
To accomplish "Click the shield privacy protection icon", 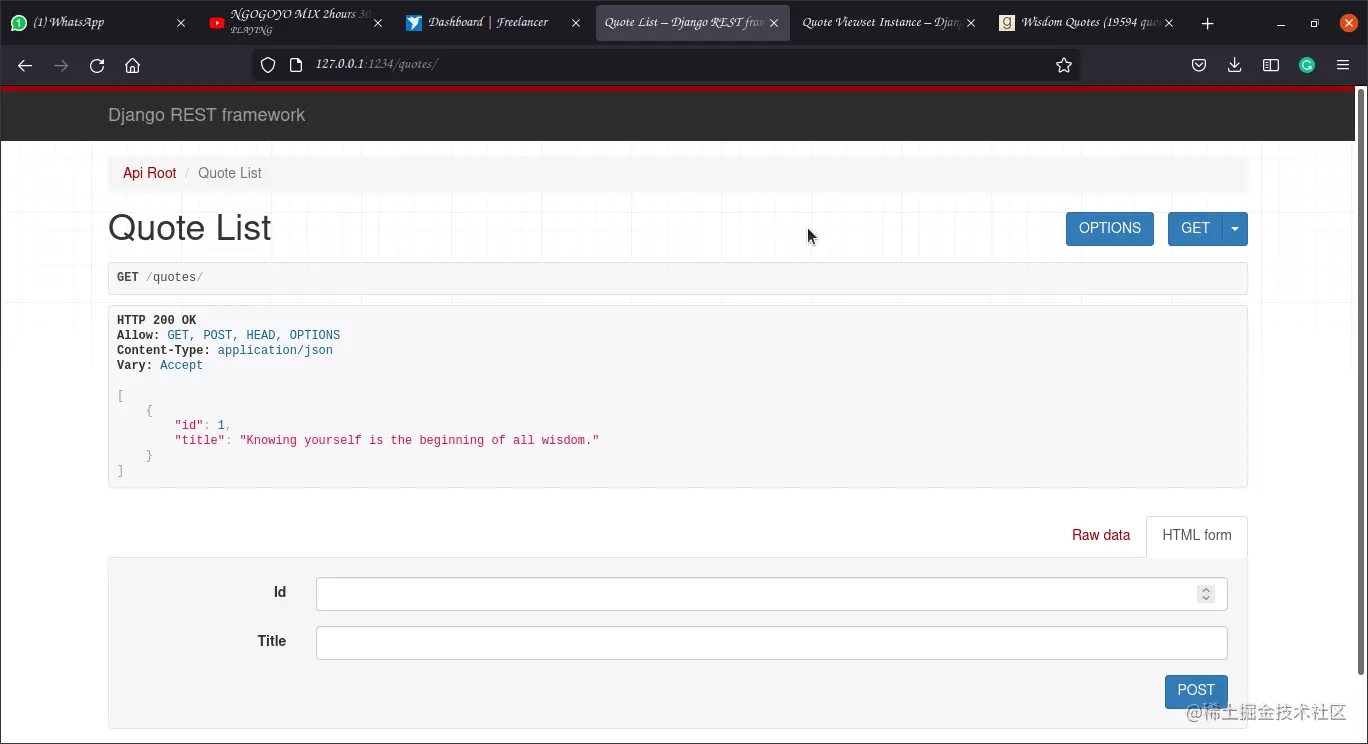I will click(267, 64).
